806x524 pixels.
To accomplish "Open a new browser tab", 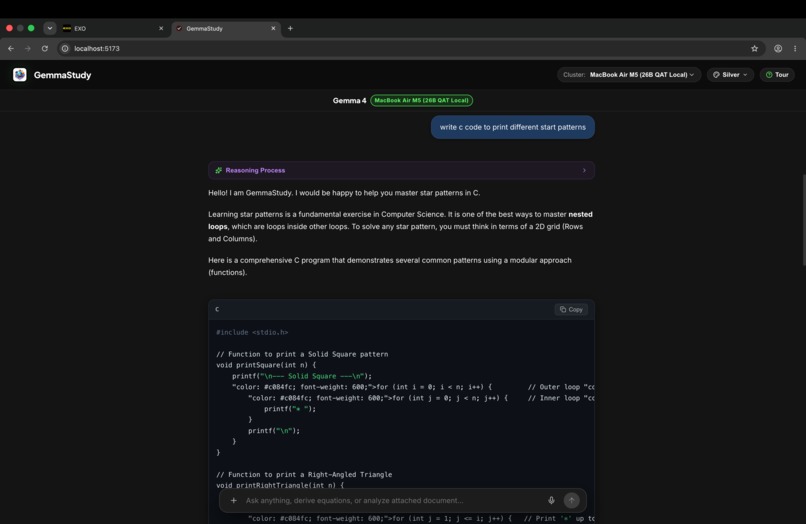I will point(290,28).
